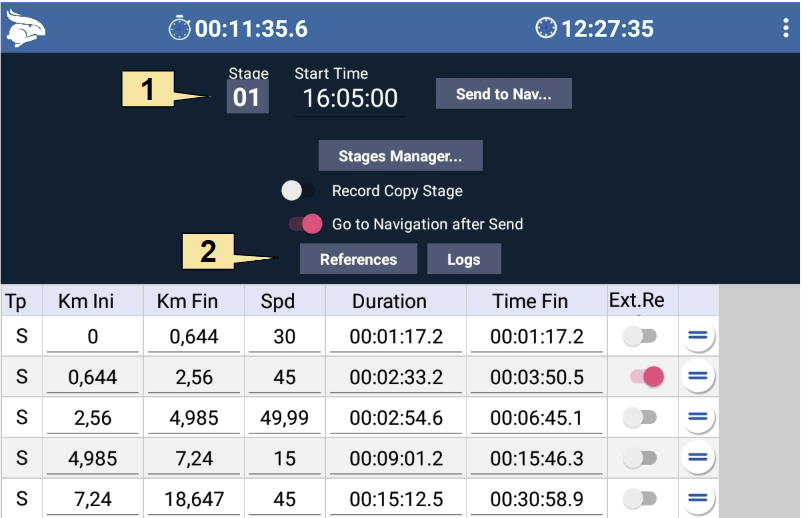The height and width of the screenshot is (518, 806).
Task: Tap the reorder handle for the 7,24 to 18,647 row
Action: point(698,498)
